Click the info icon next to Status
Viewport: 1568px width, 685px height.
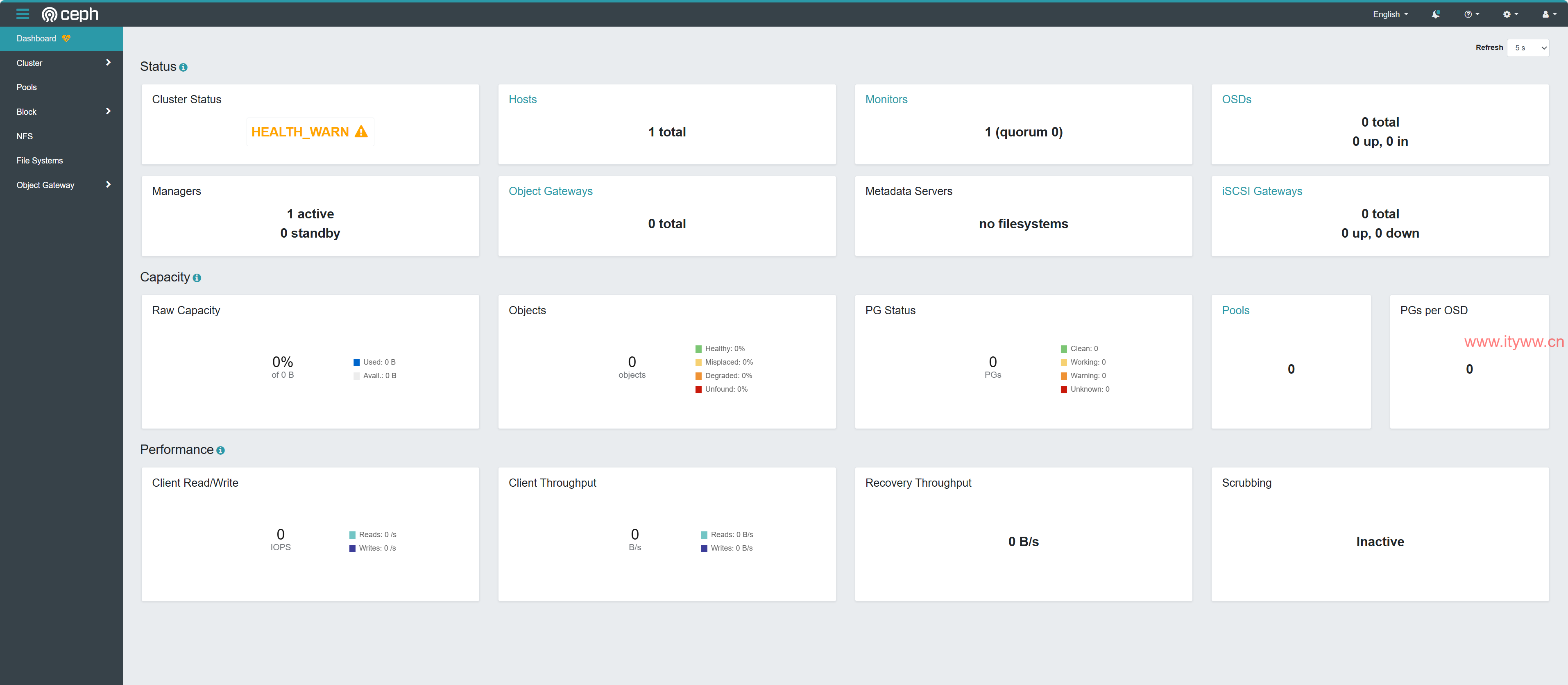click(183, 68)
